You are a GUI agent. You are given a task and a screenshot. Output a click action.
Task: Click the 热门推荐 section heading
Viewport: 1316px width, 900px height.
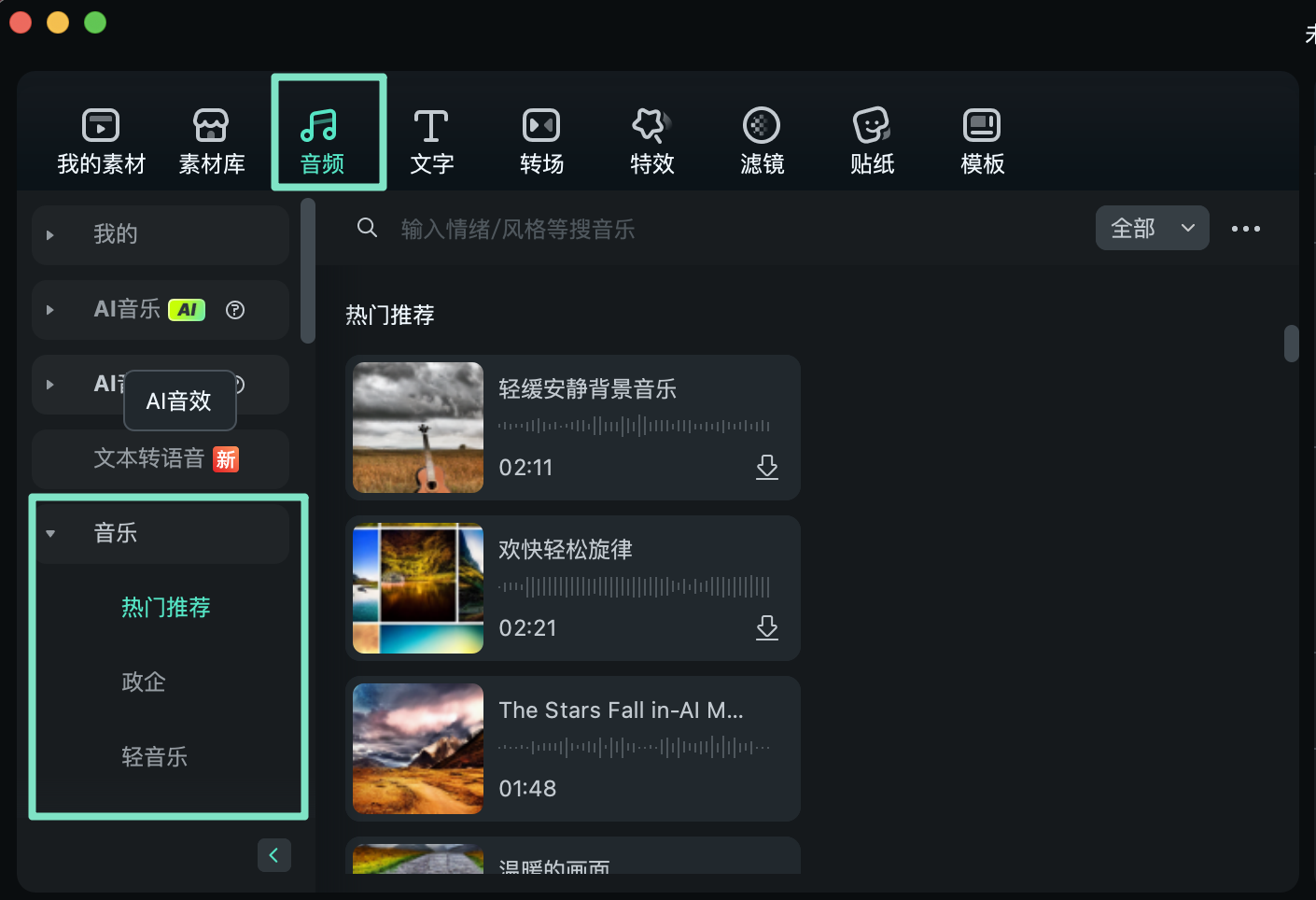tap(390, 316)
